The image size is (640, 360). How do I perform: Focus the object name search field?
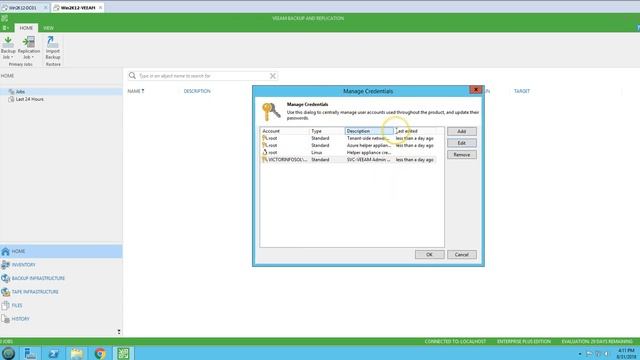203,76
